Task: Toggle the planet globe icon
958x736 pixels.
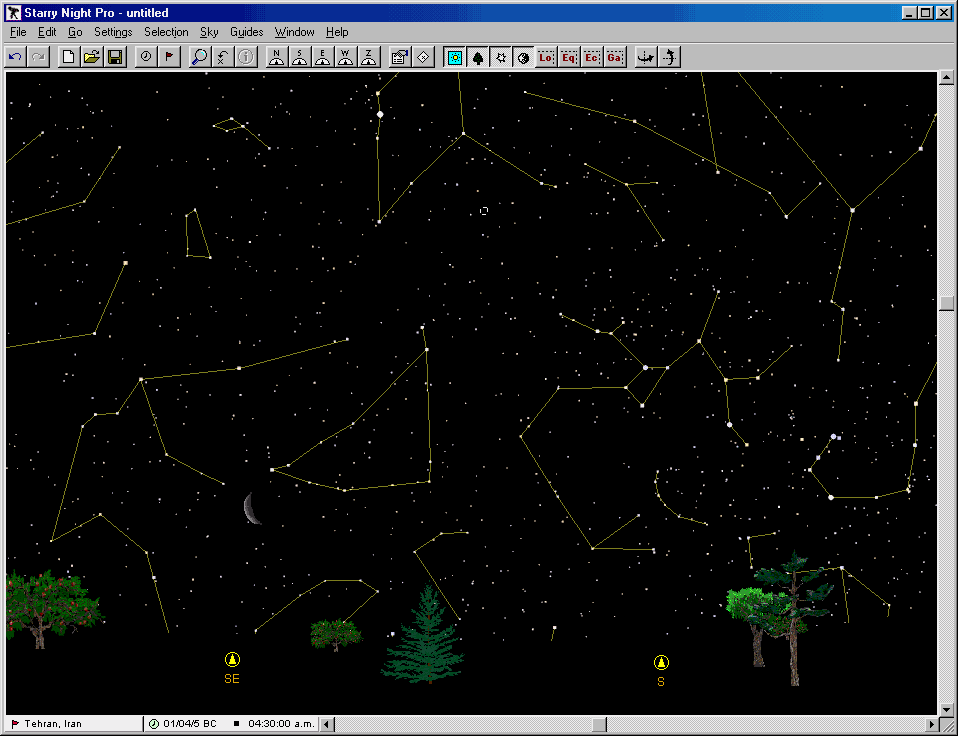Action: 524,57
